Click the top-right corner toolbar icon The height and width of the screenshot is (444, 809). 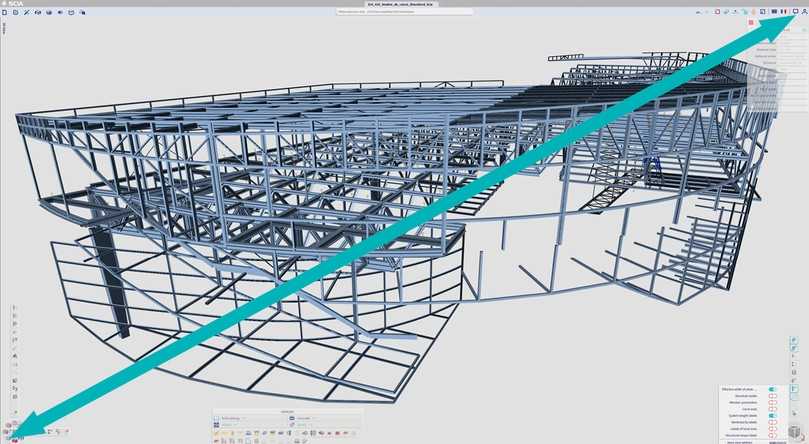click(x=803, y=11)
